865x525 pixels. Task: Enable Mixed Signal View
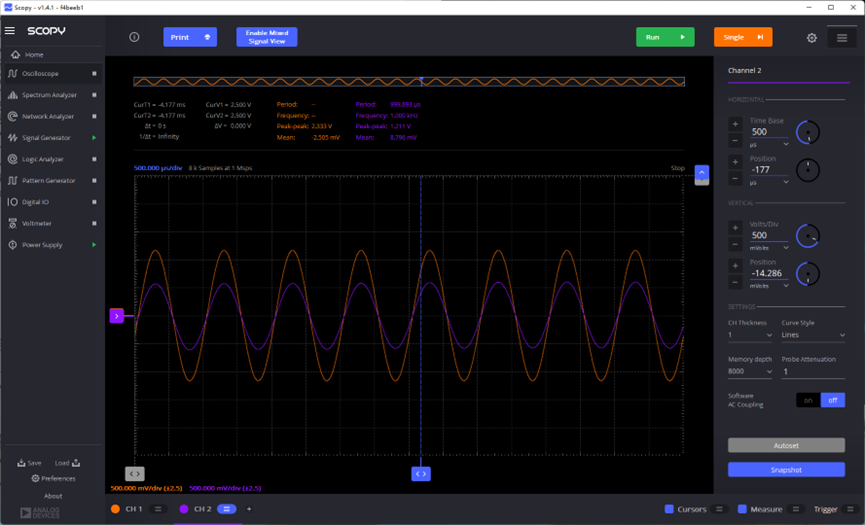coord(266,37)
